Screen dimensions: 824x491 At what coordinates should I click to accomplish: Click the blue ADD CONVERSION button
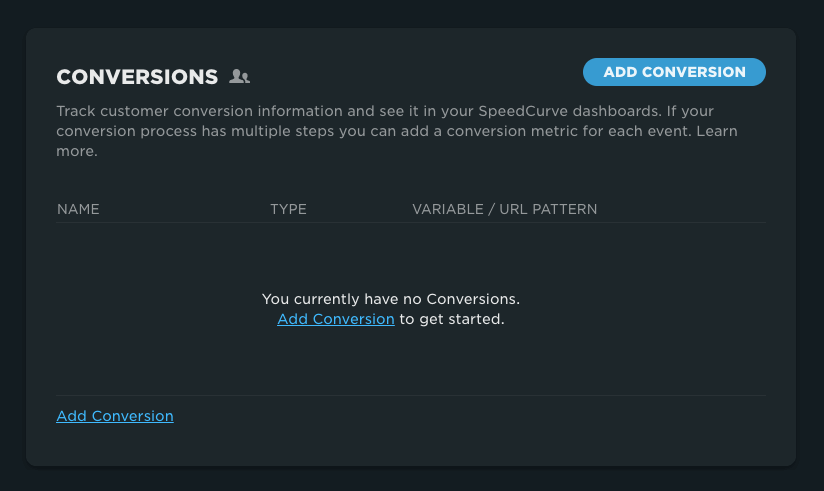tap(674, 72)
